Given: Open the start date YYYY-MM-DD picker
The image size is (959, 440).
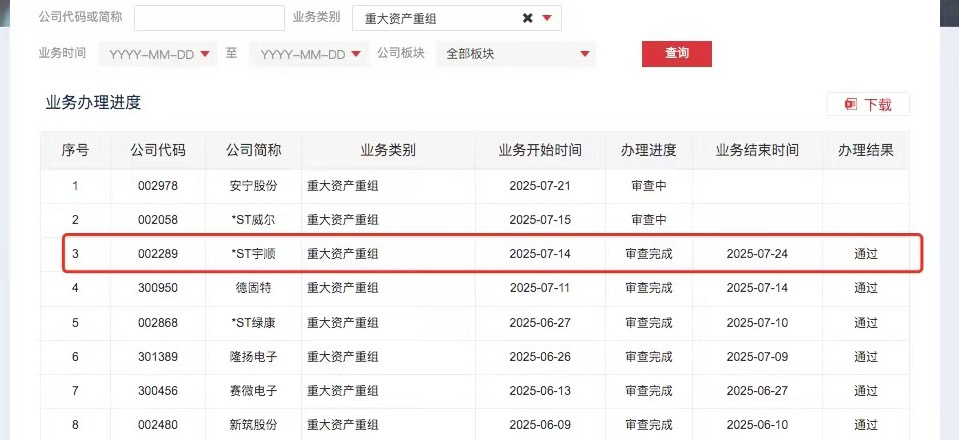Looking at the screenshot, I should click(x=158, y=54).
